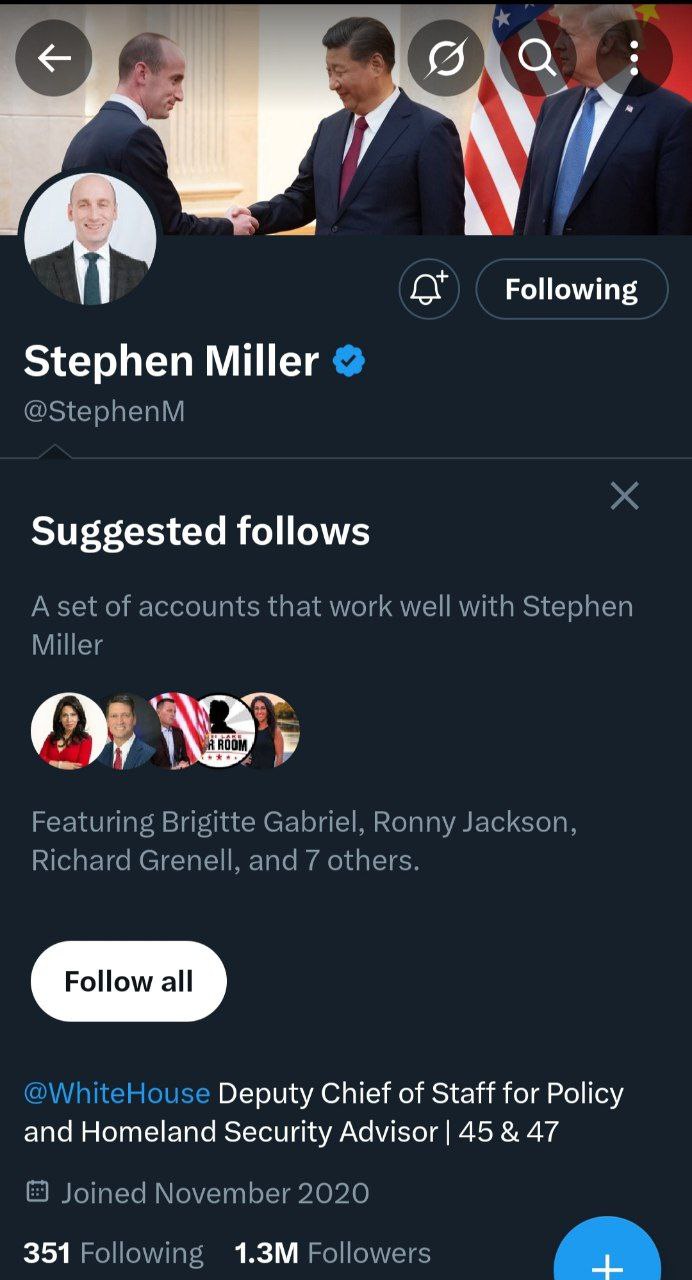The height and width of the screenshot is (1280, 692).
Task: Tap the Grok slash-circle icon
Action: coord(445,59)
